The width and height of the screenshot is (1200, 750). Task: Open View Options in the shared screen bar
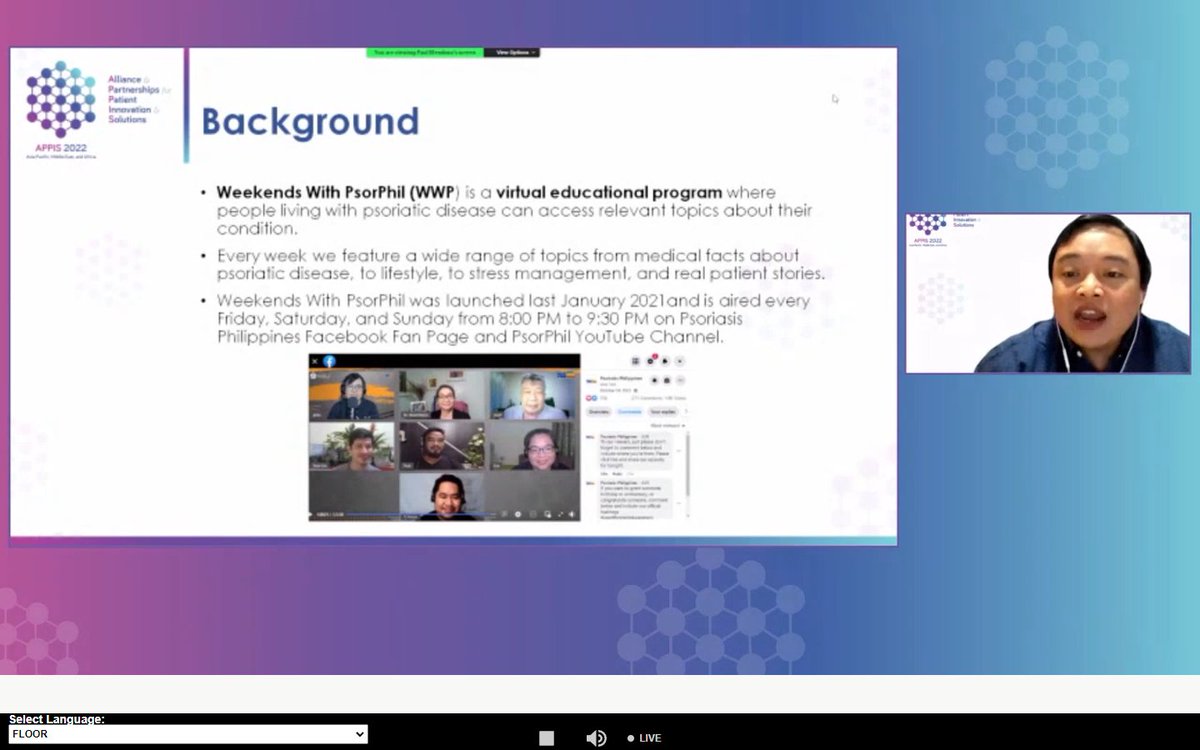(512, 52)
